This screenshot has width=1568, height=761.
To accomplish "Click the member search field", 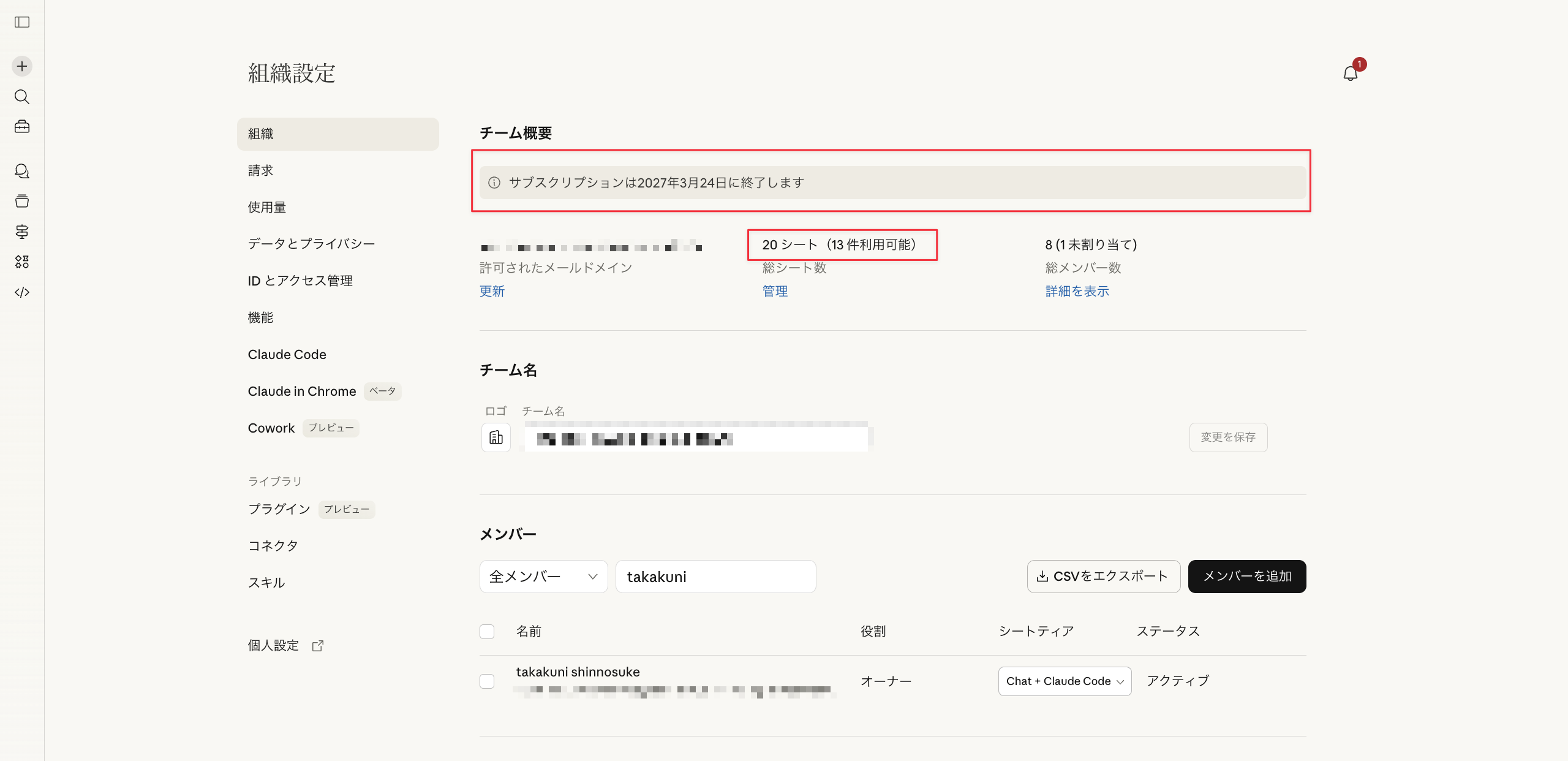I will click(715, 577).
